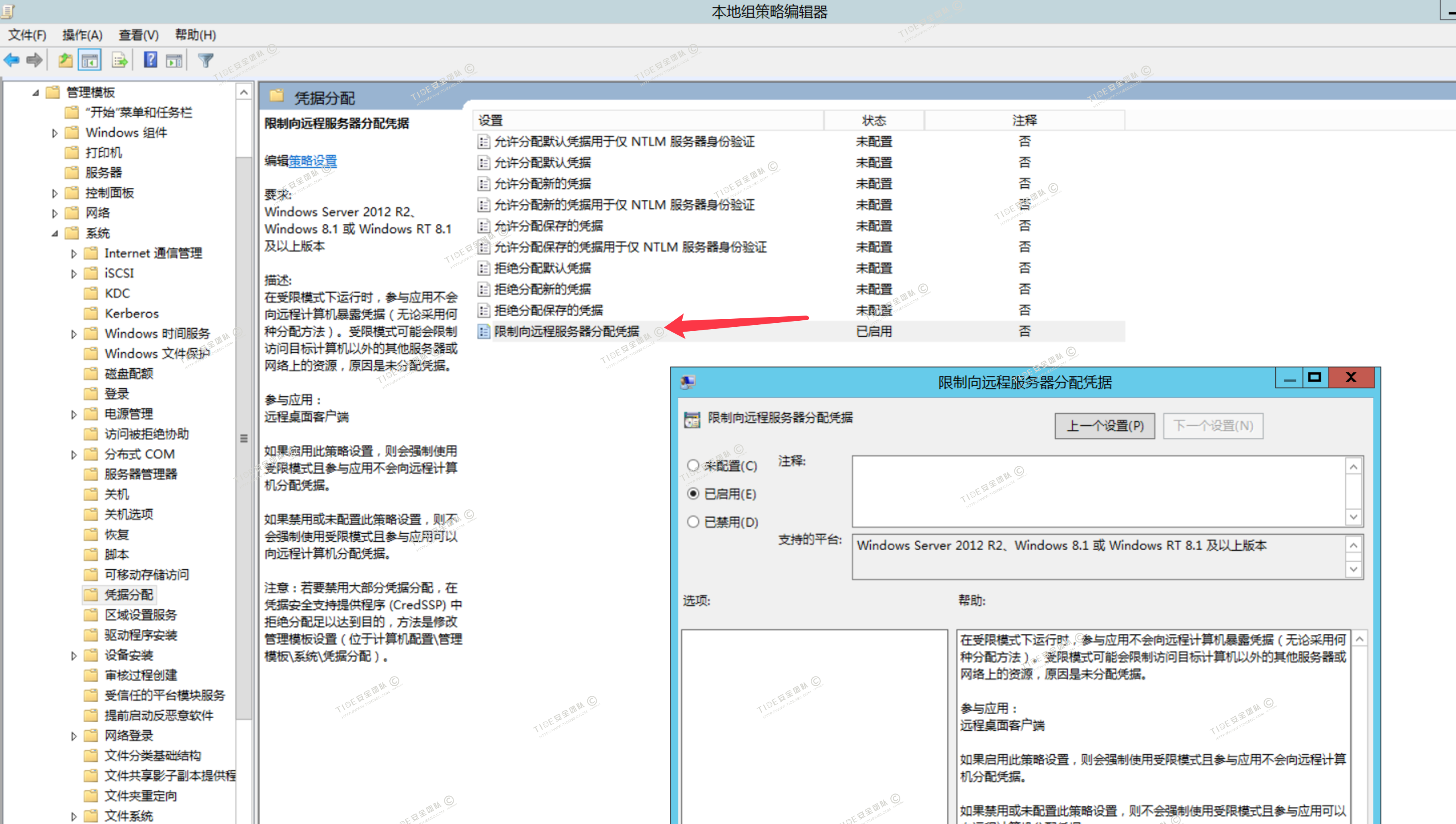Image resolution: width=1456 pixels, height=824 pixels.
Task: Click the 策略设置 link
Action: [313, 161]
